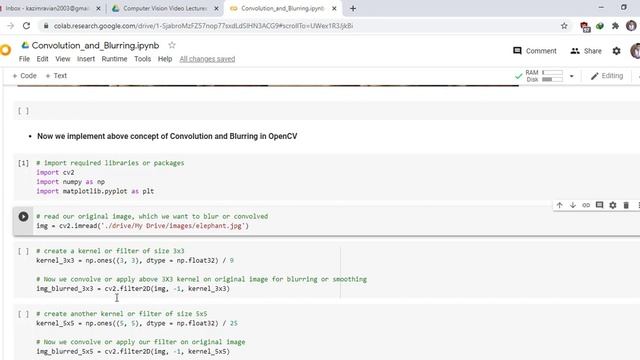This screenshot has width=640, height=360.
Task: Click the 'import matplotlib.pyplot as plt' line
Action: [x=95, y=191]
